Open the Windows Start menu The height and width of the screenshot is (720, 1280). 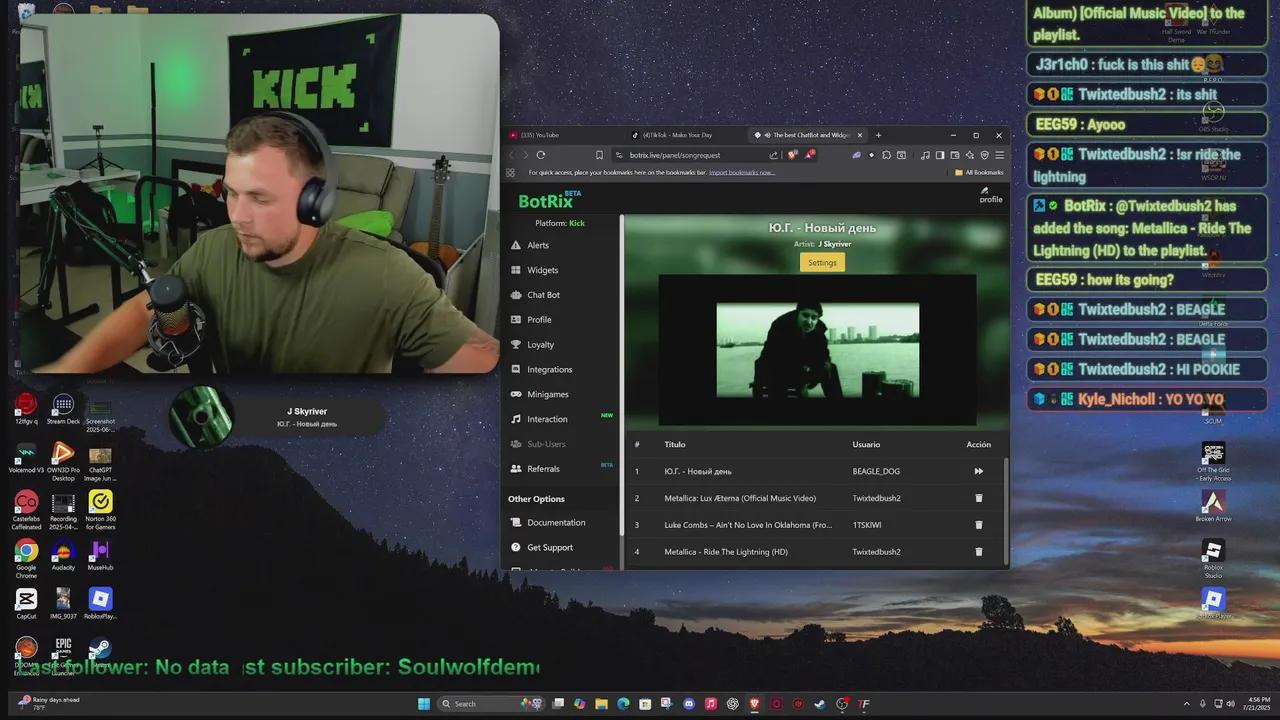point(424,704)
